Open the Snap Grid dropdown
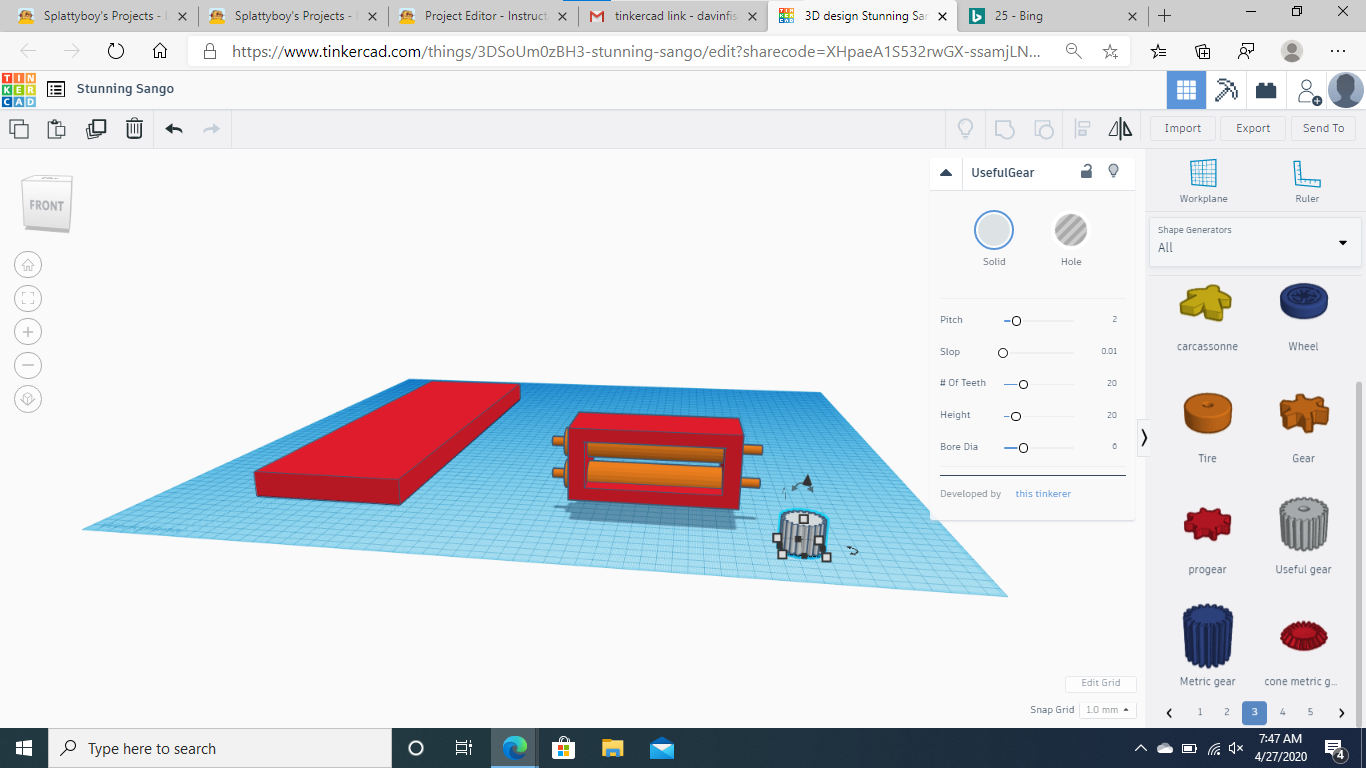This screenshot has height=768, width=1366. click(x=1108, y=710)
